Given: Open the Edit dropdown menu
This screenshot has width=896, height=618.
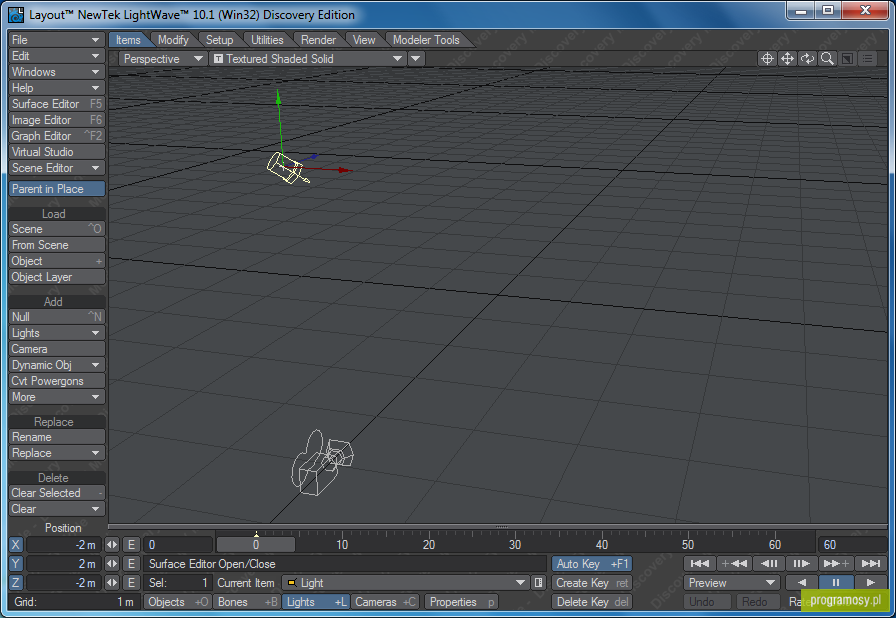Looking at the screenshot, I should (57, 55).
